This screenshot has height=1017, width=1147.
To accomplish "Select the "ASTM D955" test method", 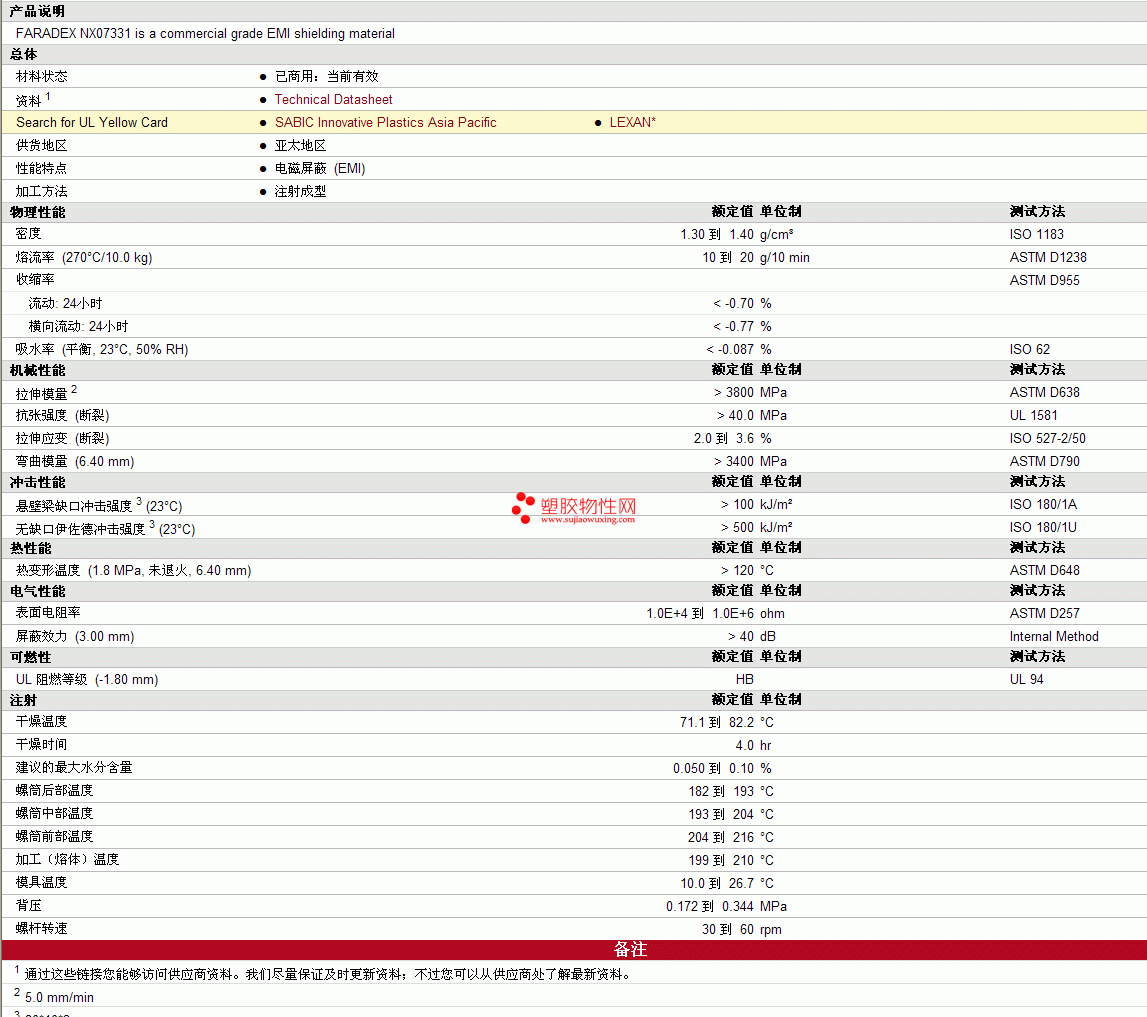I will pyautogui.click(x=1045, y=280).
